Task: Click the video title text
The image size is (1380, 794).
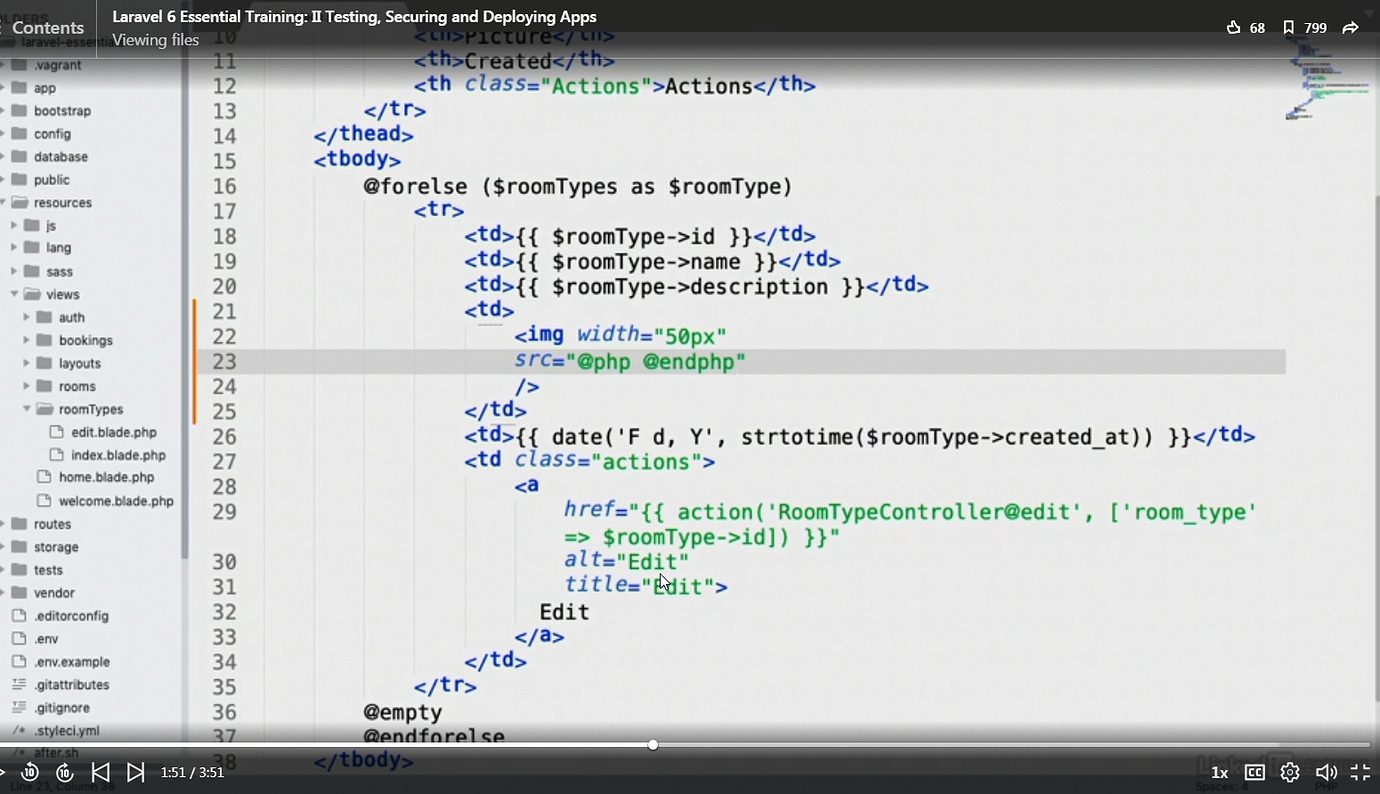Action: coord(354,17)
